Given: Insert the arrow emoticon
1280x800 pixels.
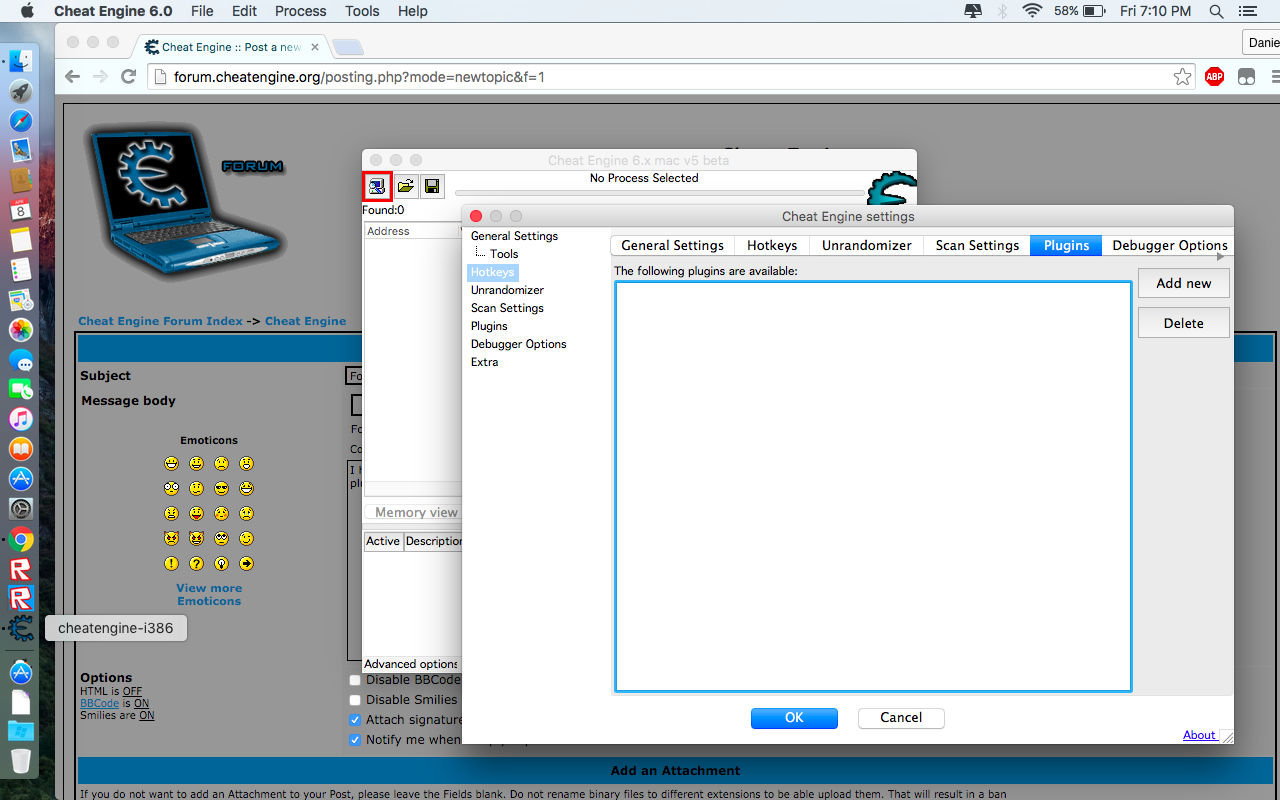Looking at the screenshot, I should pyautogui.click(x=246, y=564).
